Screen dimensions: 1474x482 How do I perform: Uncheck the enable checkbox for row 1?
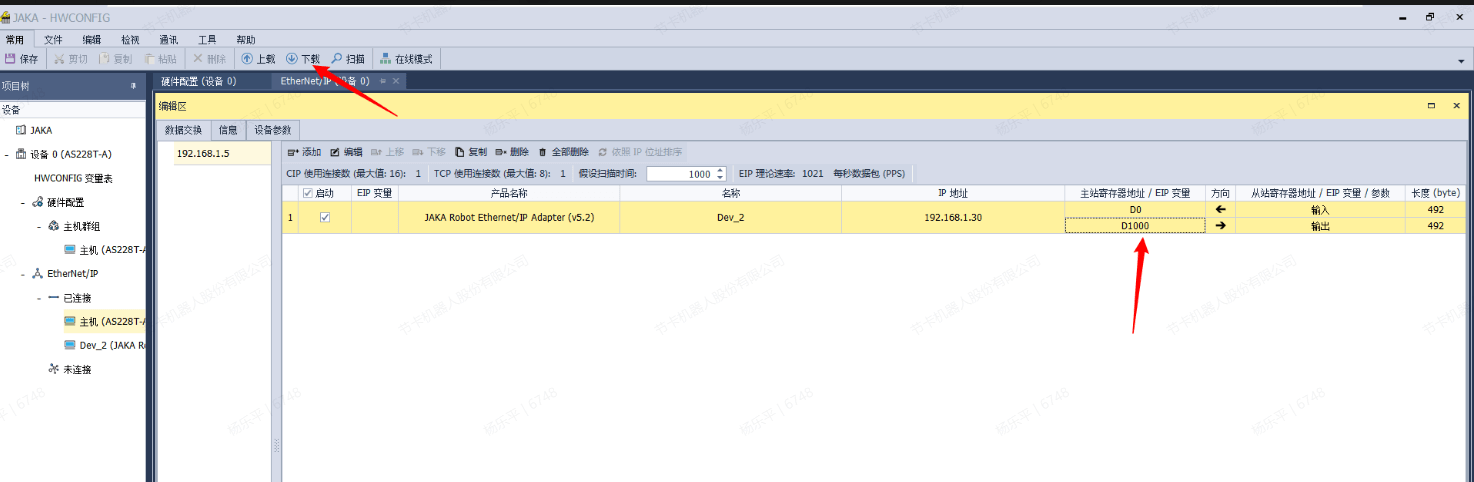click(x=324, y=217)
